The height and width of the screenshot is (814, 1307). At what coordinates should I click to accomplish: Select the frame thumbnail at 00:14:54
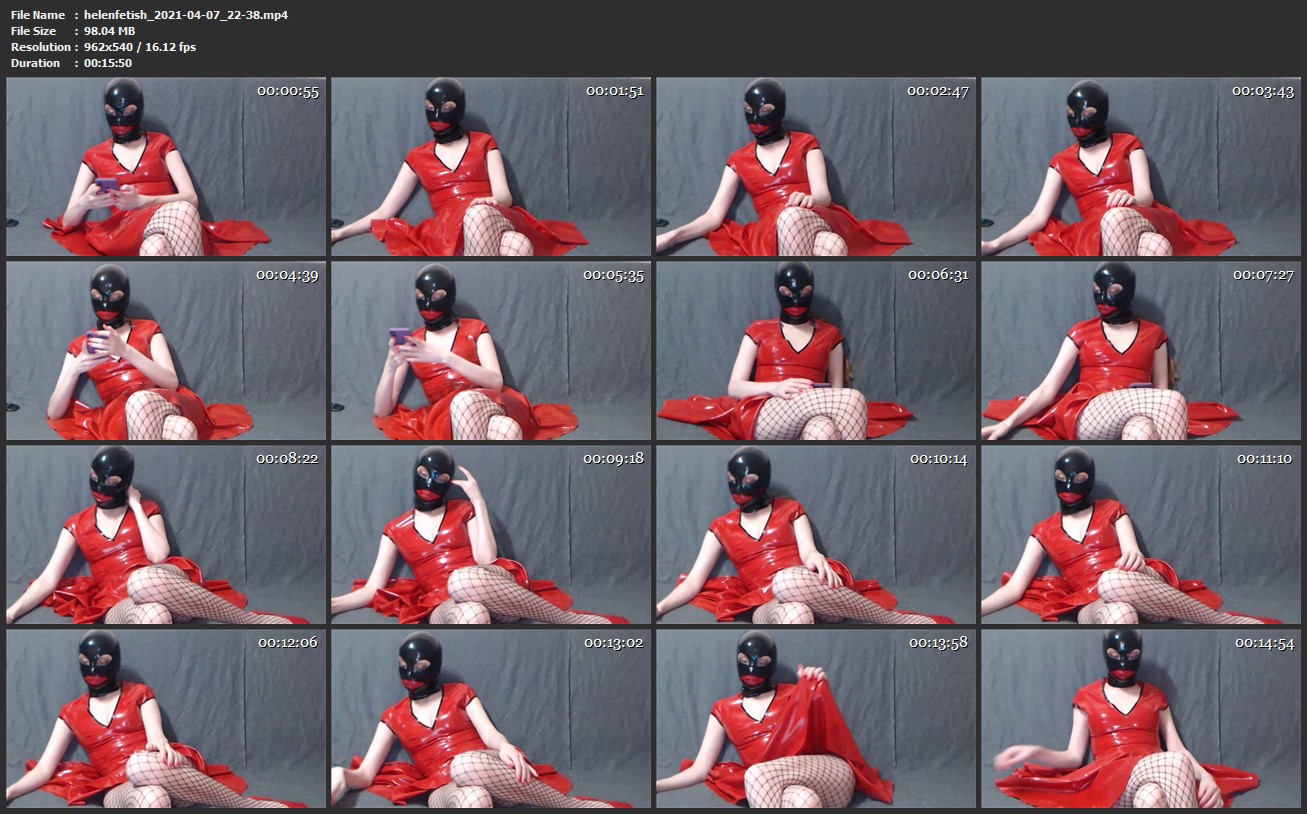[x=1141, y=719]
